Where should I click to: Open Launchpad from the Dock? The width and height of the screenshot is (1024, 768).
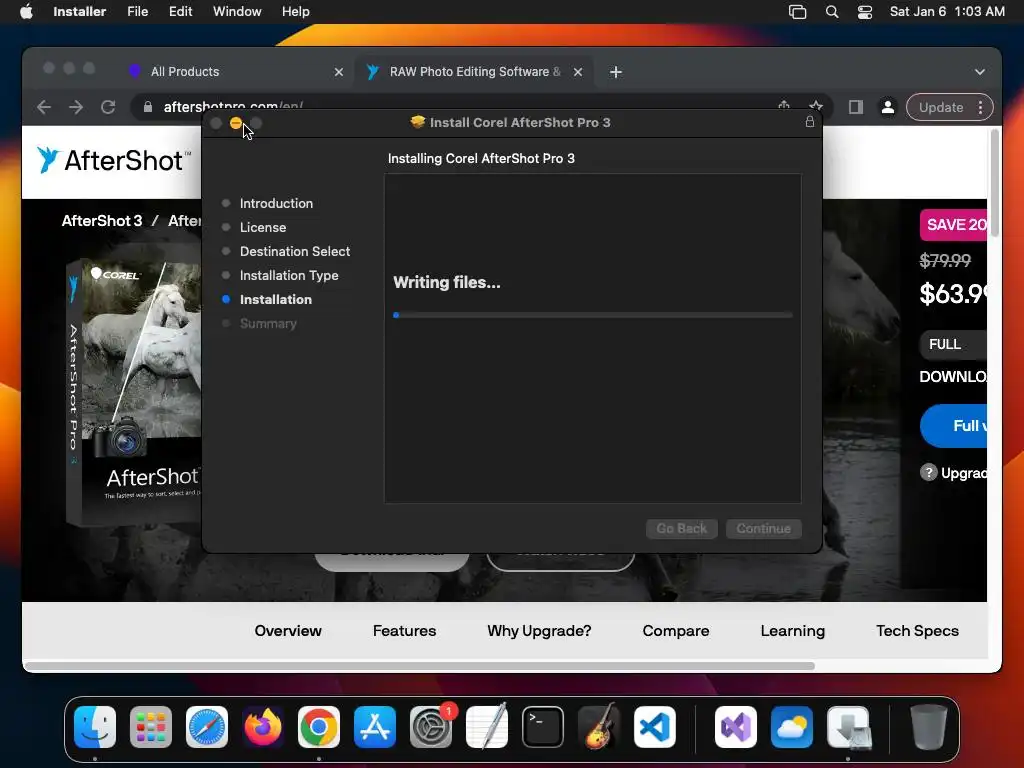pos(151,727)
